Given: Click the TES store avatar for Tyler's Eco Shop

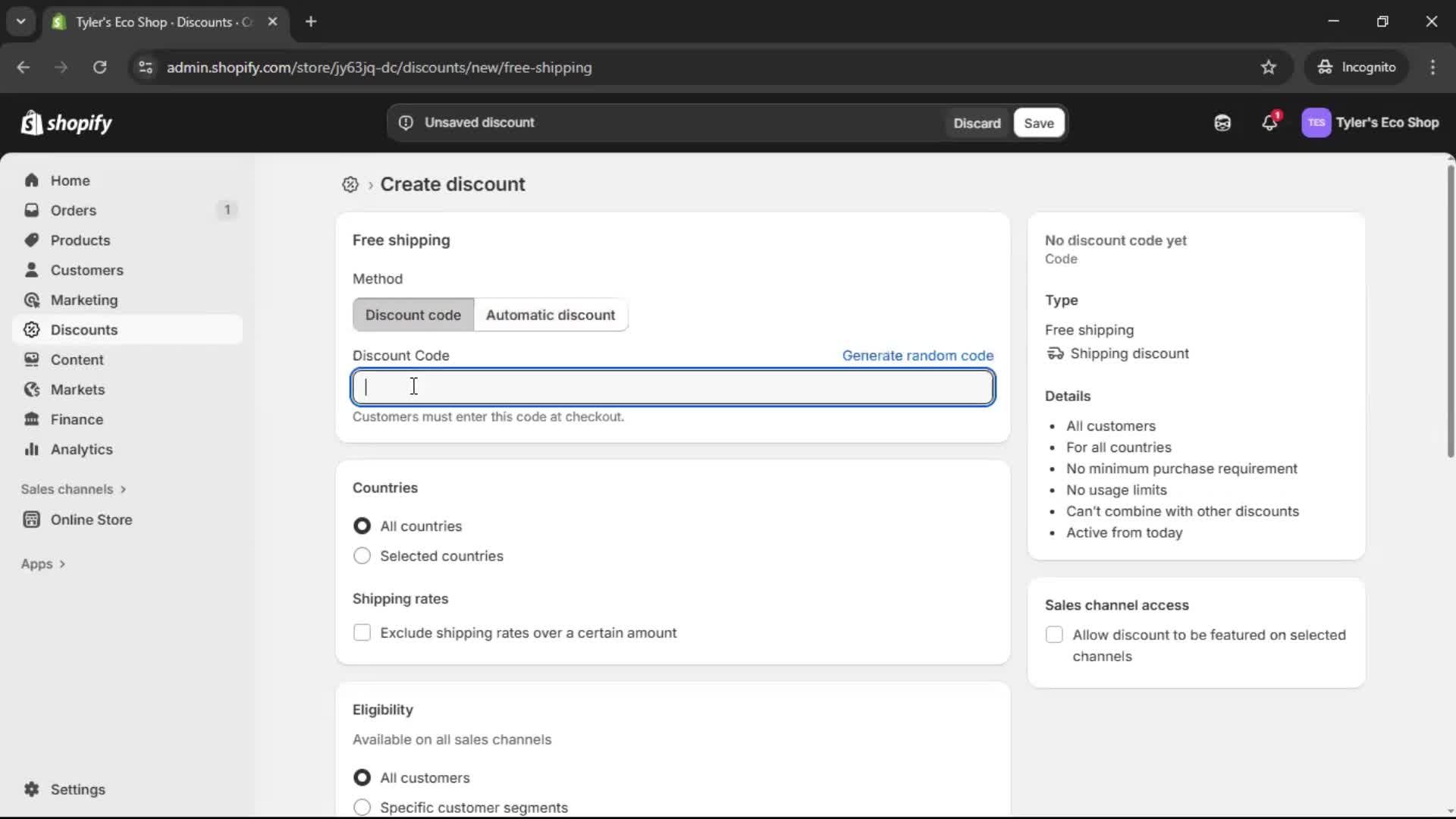Looking at the screenshot, I should tap(1317, 123).
